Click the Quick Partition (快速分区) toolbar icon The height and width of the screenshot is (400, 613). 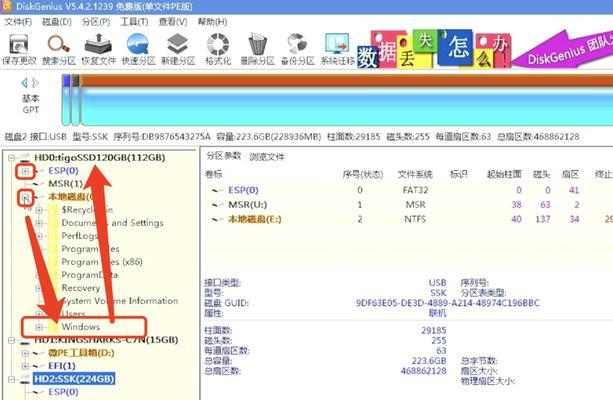coord(138,49)
